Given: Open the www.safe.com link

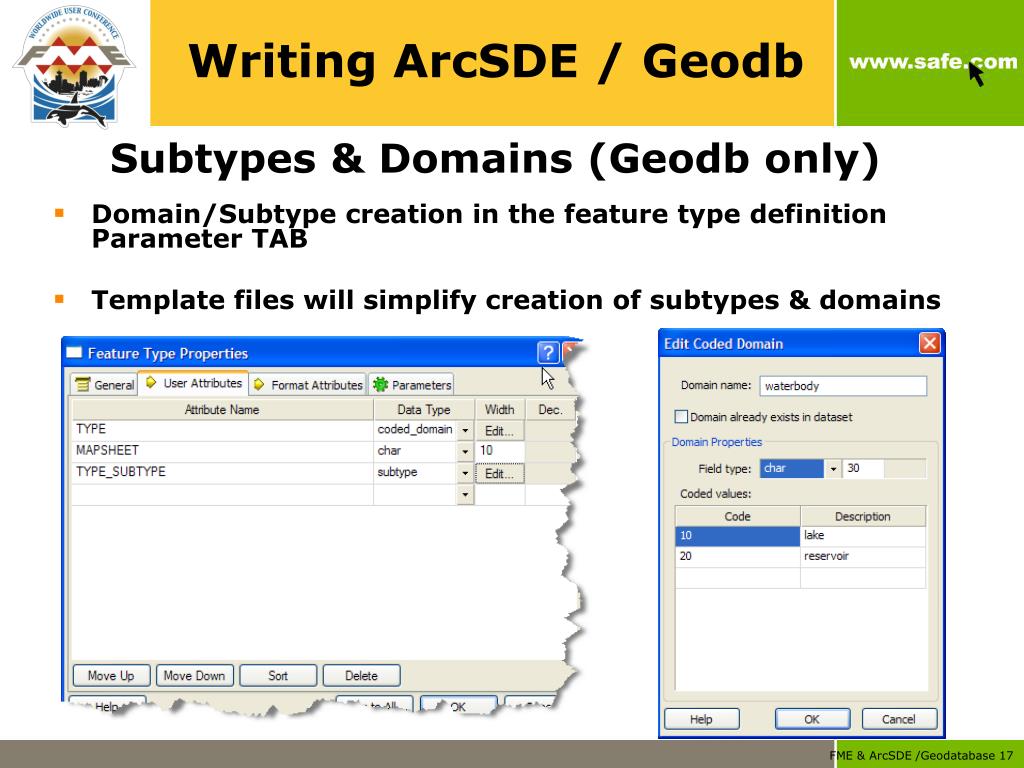Looking at the screenshot, I should point(933,62).
